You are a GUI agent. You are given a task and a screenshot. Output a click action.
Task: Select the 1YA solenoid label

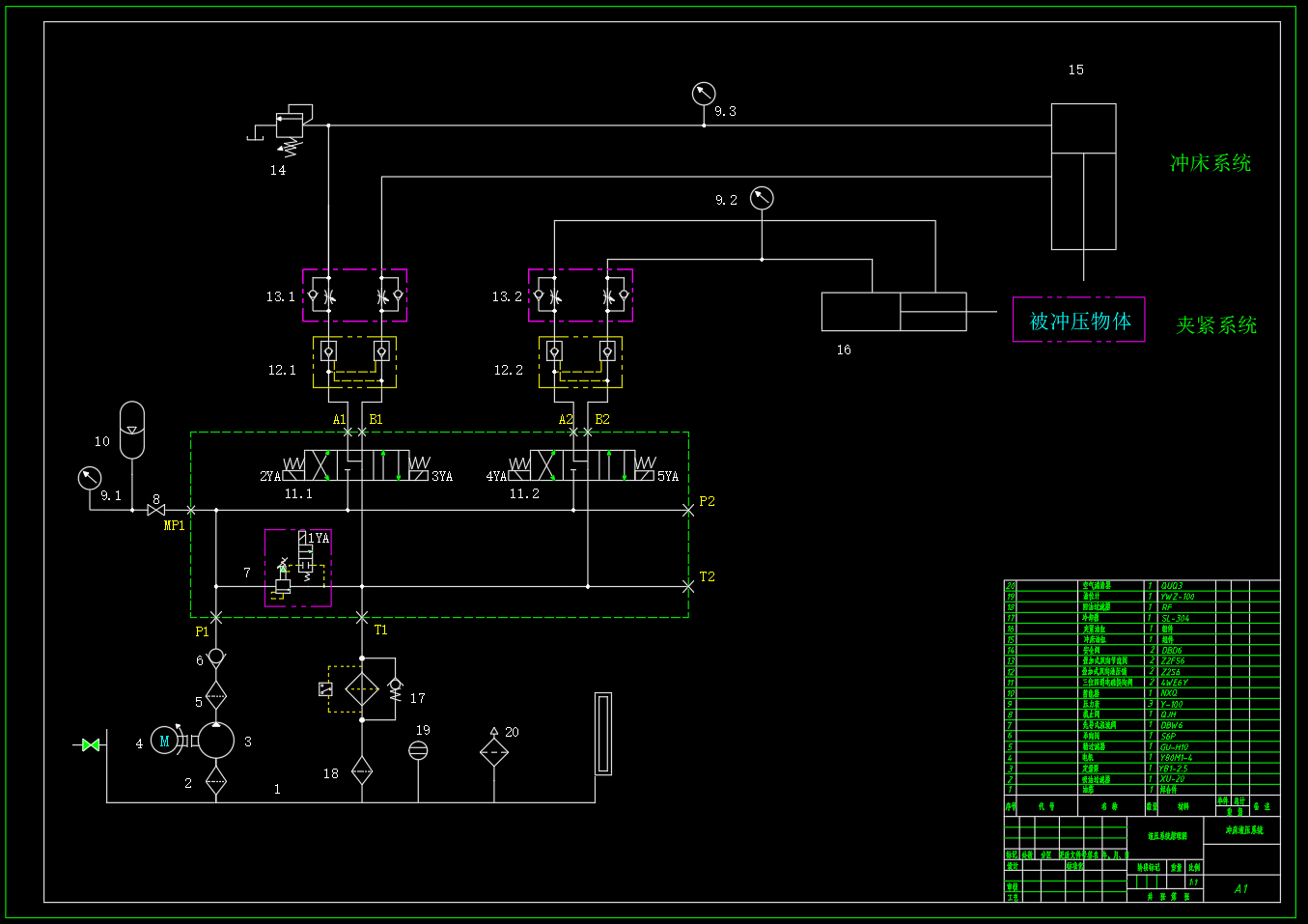click(x=319, y=539)
